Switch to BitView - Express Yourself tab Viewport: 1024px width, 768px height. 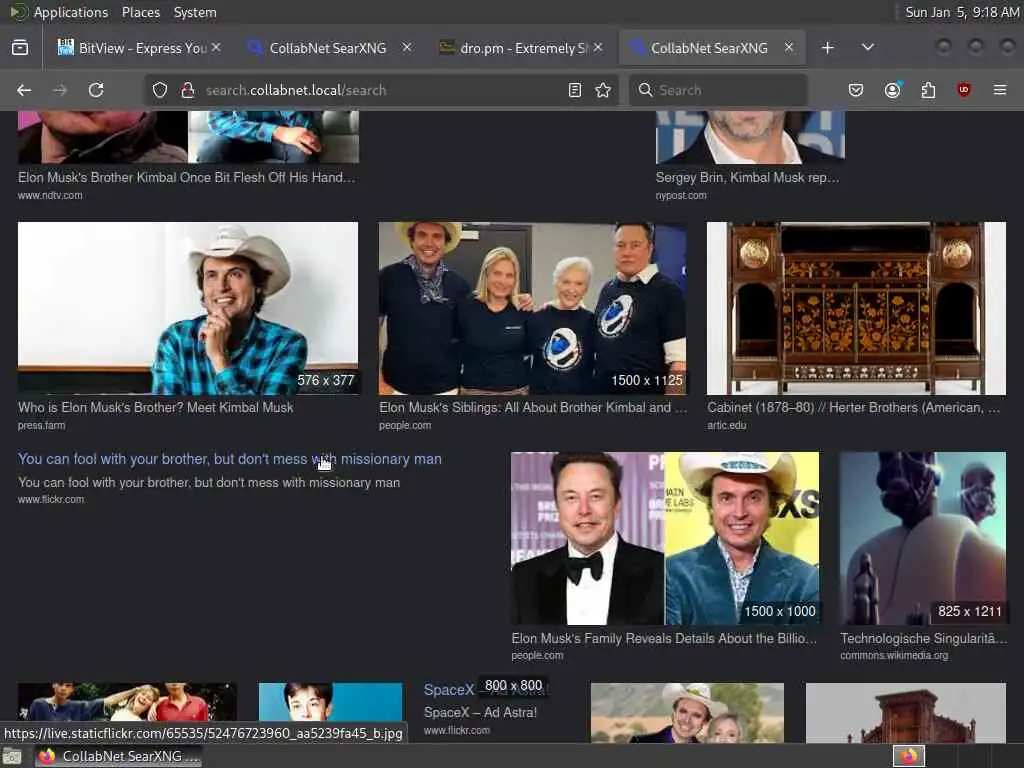[x=139, y=48]
